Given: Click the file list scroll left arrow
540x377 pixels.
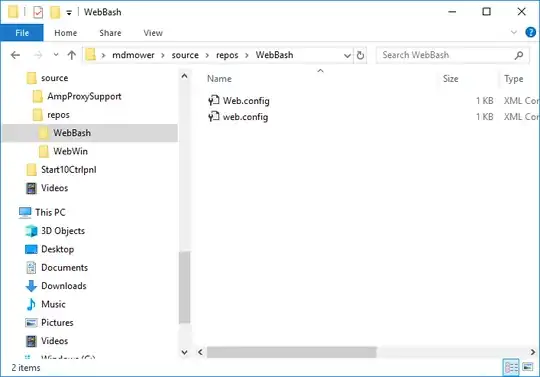Looking at the screenshot, I should (x=200, y=352).
